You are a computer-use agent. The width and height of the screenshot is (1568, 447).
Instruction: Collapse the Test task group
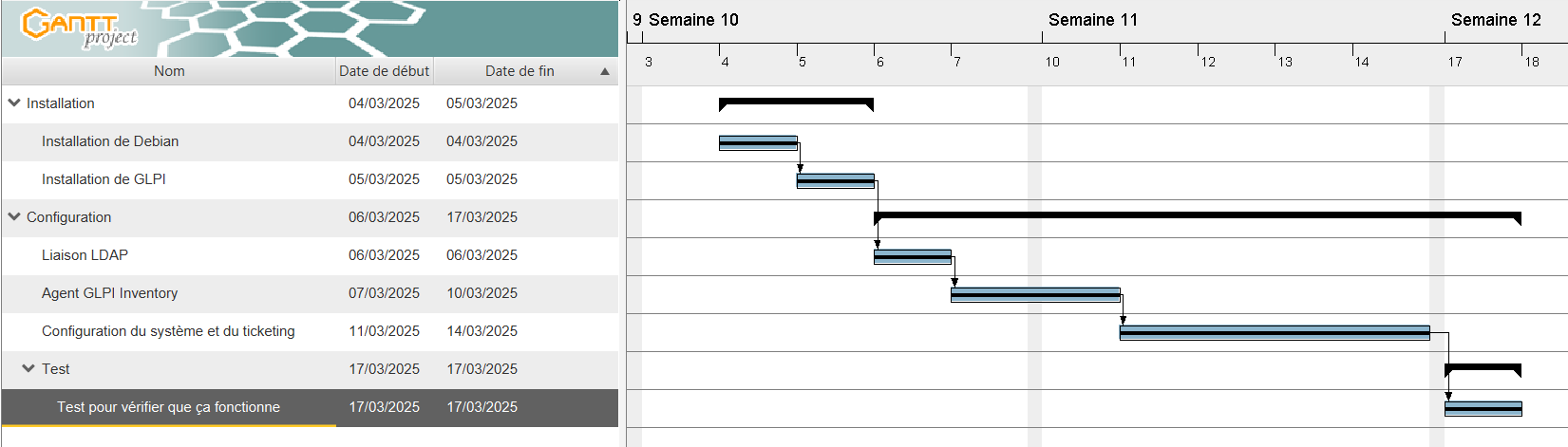[x=28, y=368]
